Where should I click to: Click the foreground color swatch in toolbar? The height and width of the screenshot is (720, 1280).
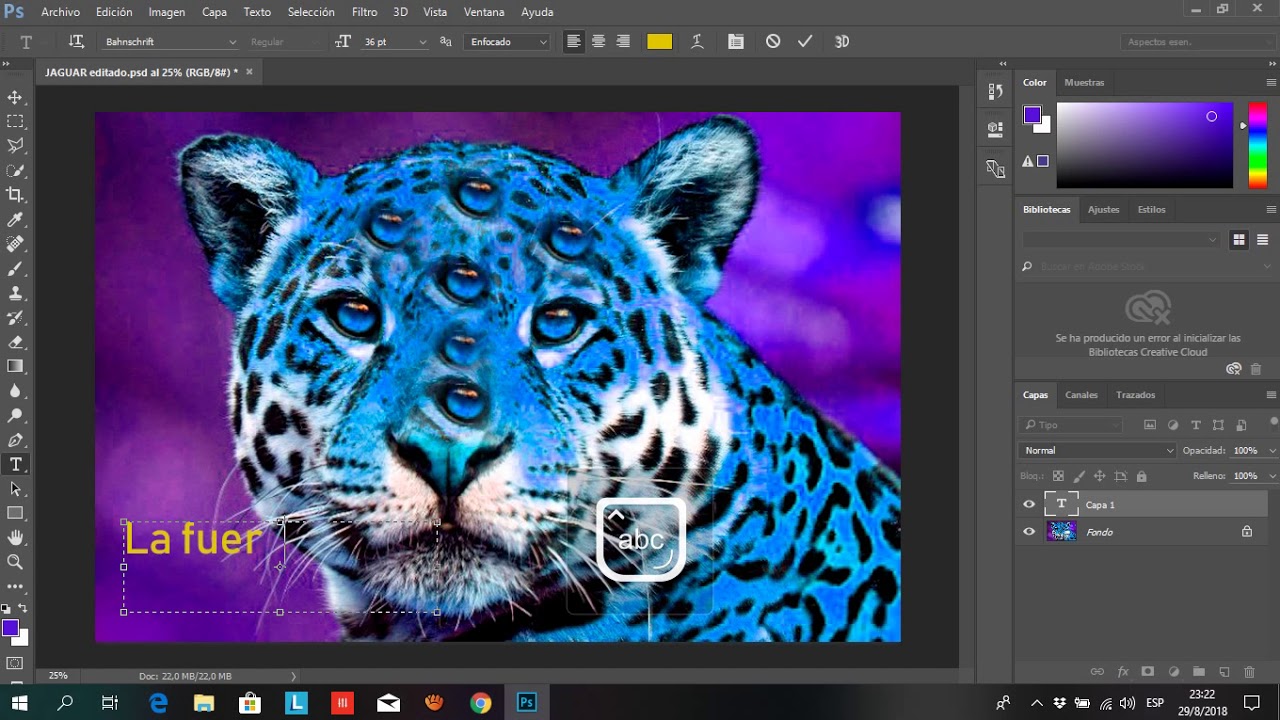pos(10,628)
